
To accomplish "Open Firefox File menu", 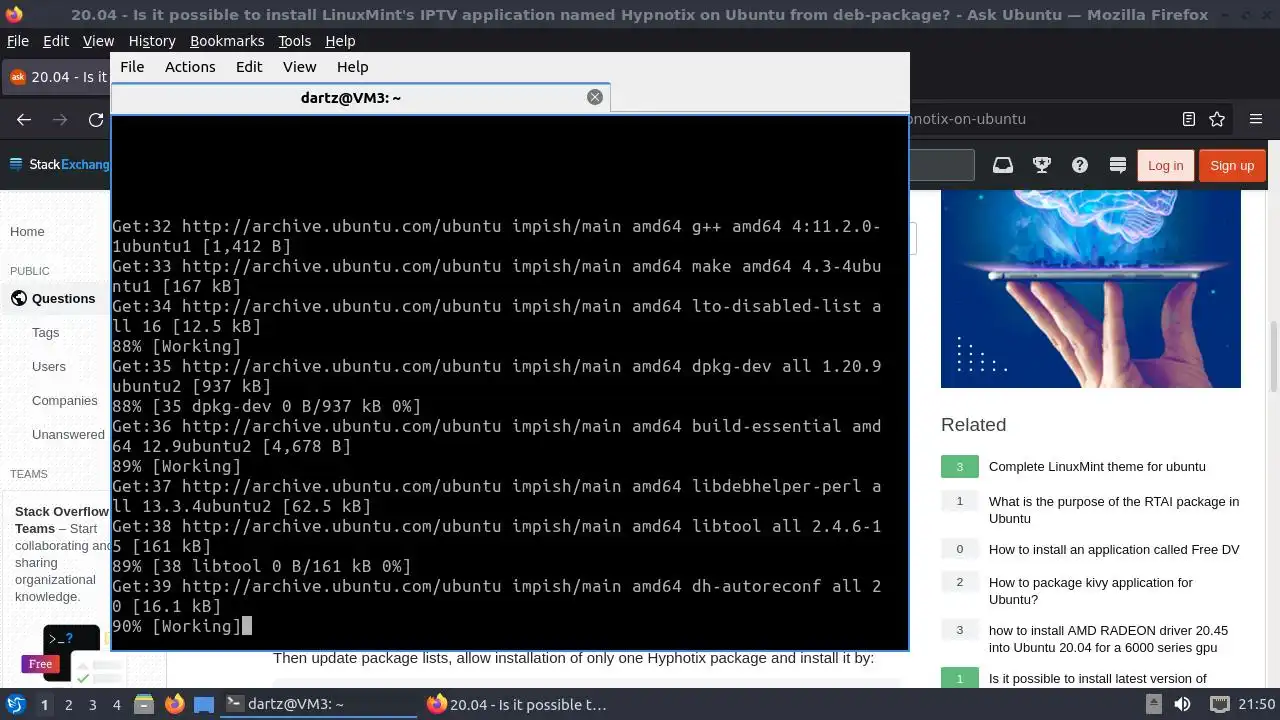I will (18, 41).
